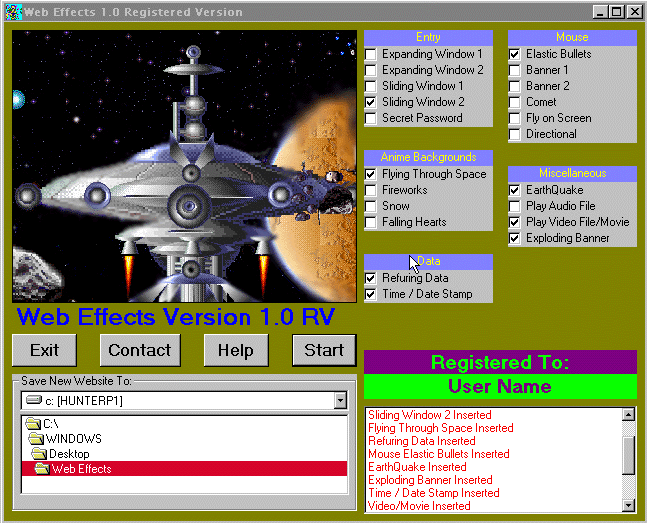Click the space station image
Viewport: 647px width, 523px height.
184,166
